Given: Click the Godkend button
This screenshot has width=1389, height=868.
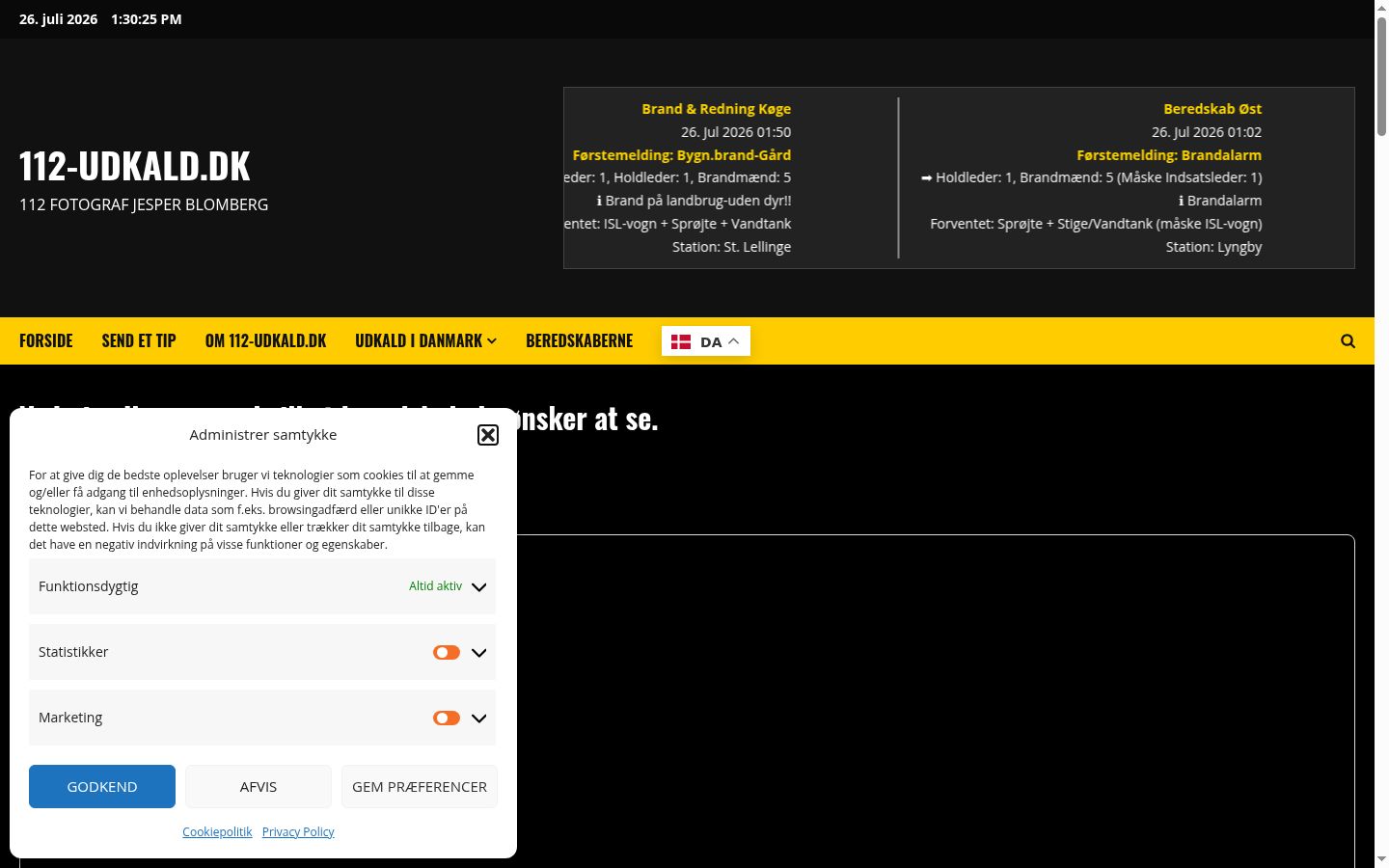Looking at the screenshot, I should pos(102,787).
